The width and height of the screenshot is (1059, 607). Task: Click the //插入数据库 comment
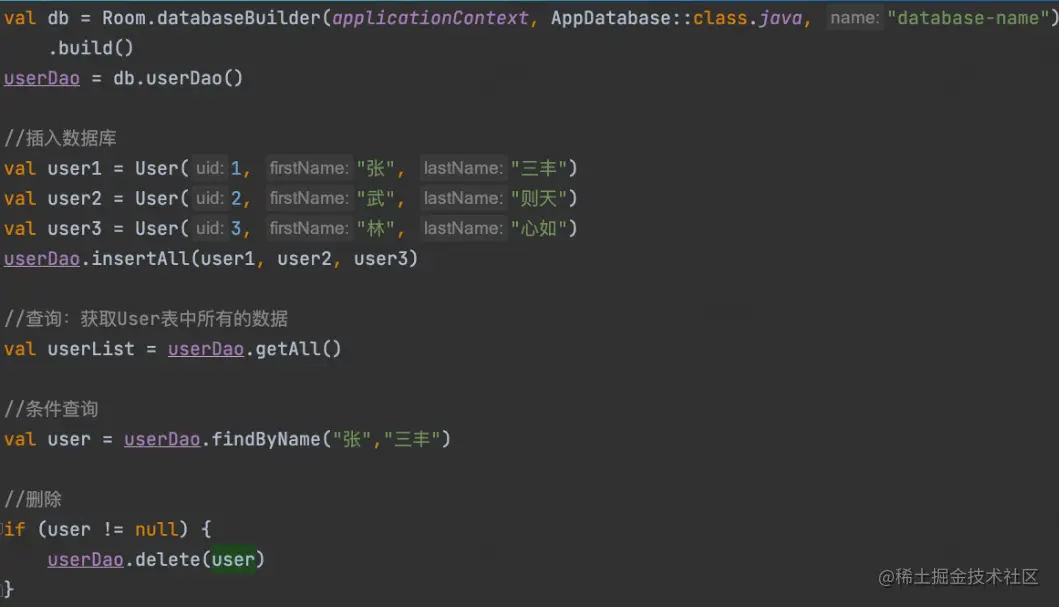pyautogui.click(x=60, y=138)
